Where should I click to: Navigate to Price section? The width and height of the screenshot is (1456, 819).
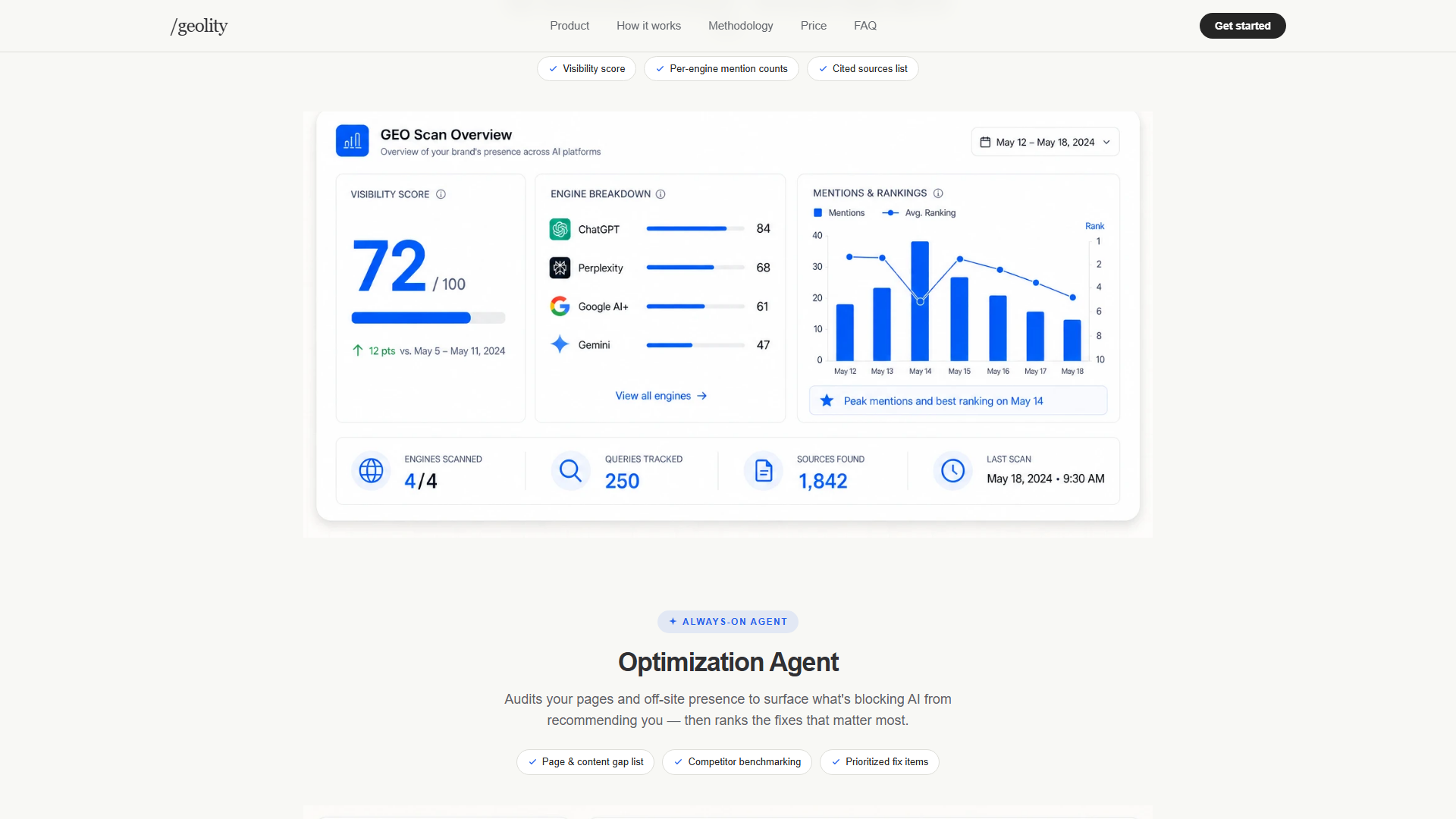[813, 26]
